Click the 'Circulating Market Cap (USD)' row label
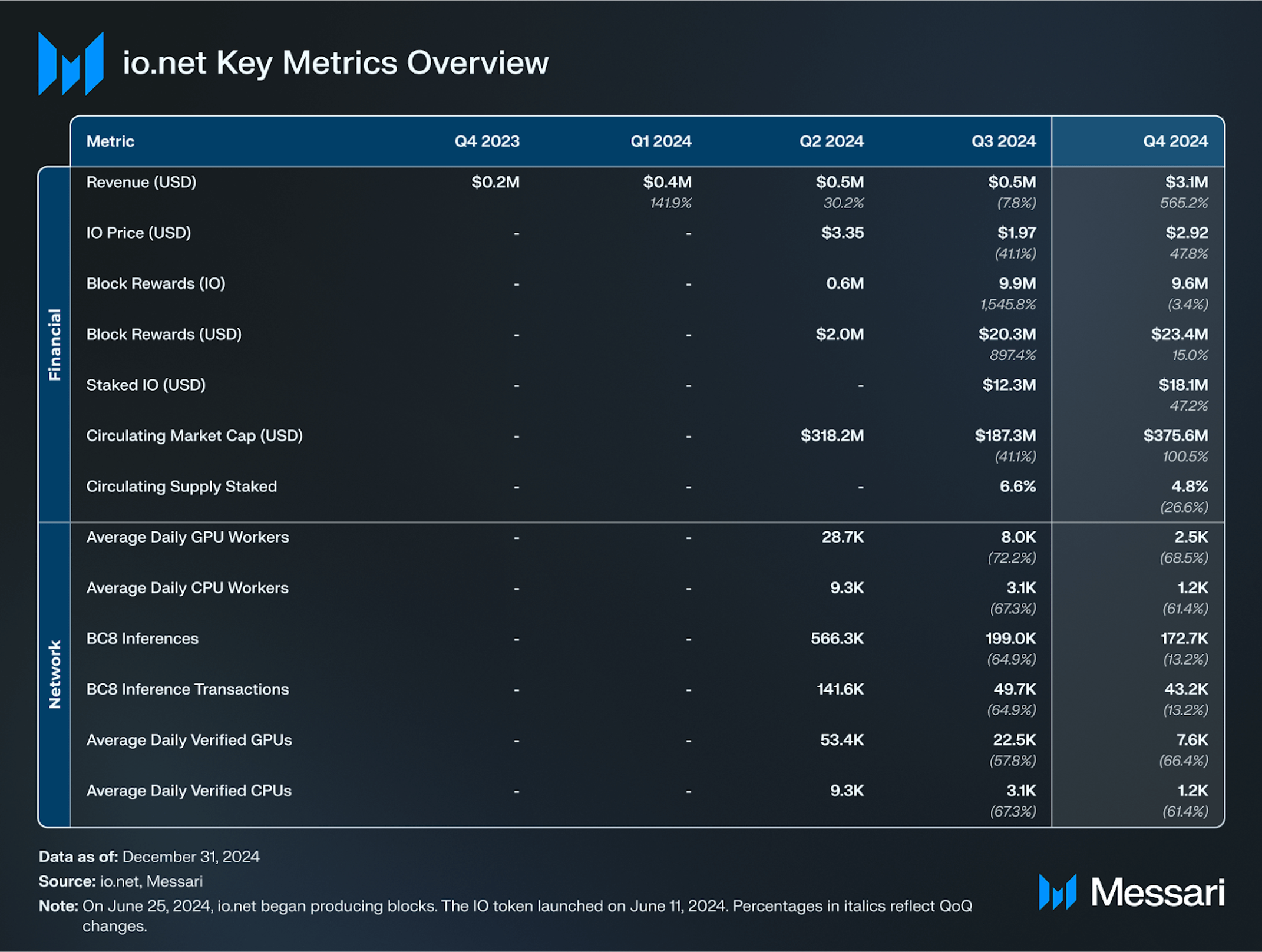The height and width of the screenshot is (952, 1262). click(x=194, y=436)
